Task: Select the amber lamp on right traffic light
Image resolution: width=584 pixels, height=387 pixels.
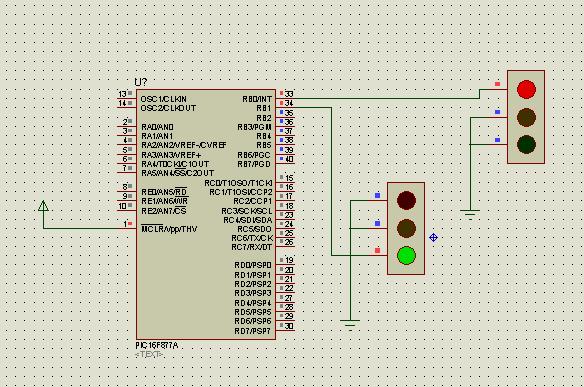Action: click(x=526, y=117)
